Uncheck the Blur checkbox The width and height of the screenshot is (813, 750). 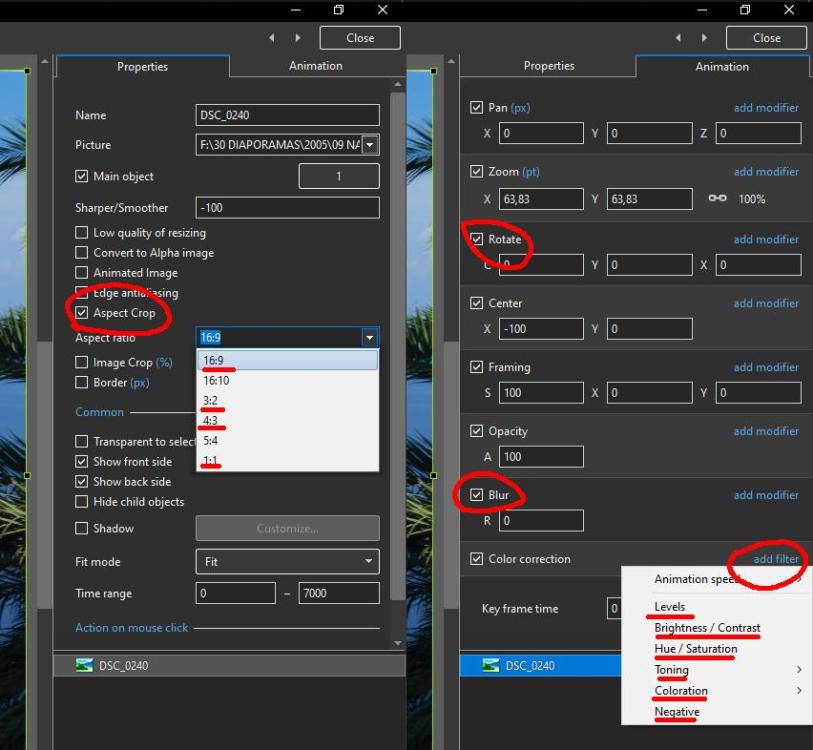tap(476, 495)
